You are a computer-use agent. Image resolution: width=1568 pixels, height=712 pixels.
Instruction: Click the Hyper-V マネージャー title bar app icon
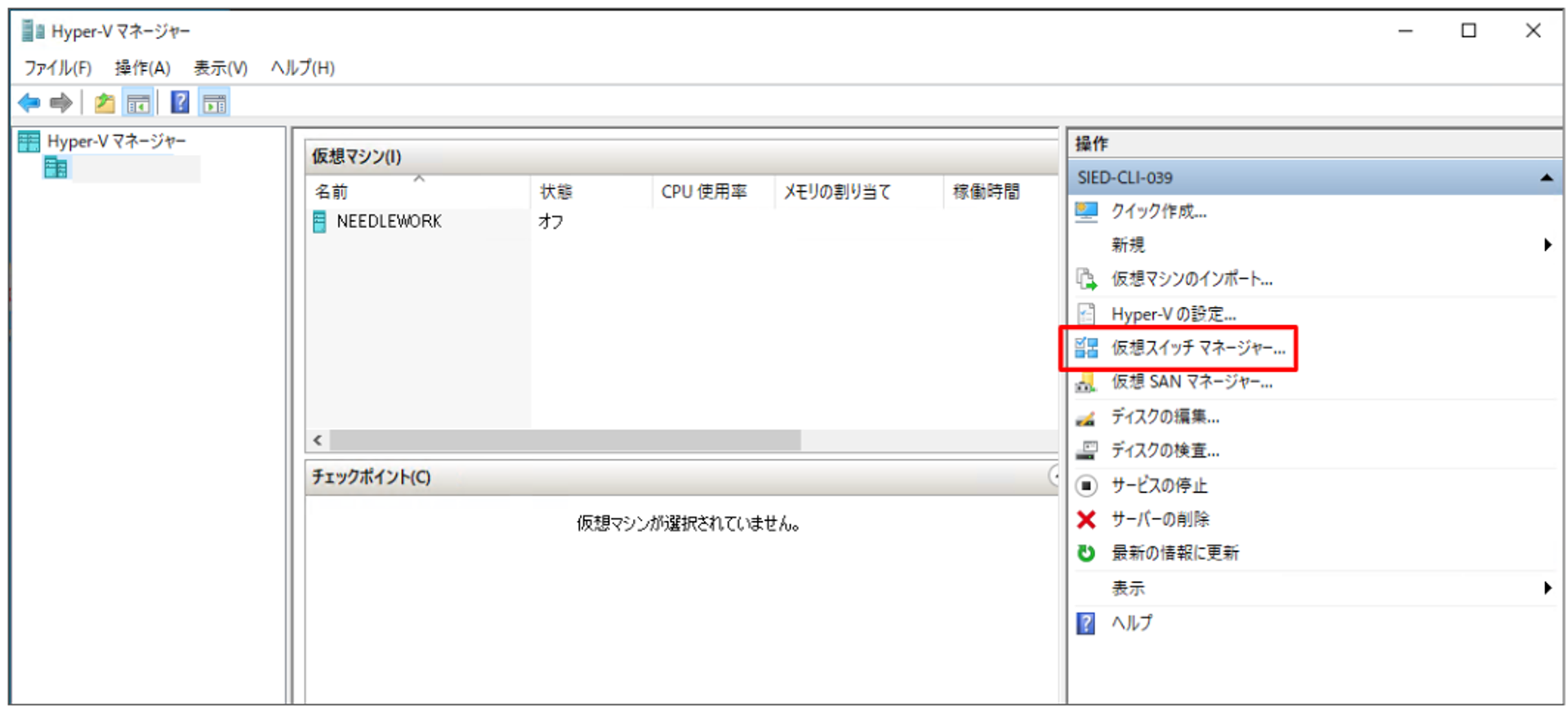tap(33, 31)
